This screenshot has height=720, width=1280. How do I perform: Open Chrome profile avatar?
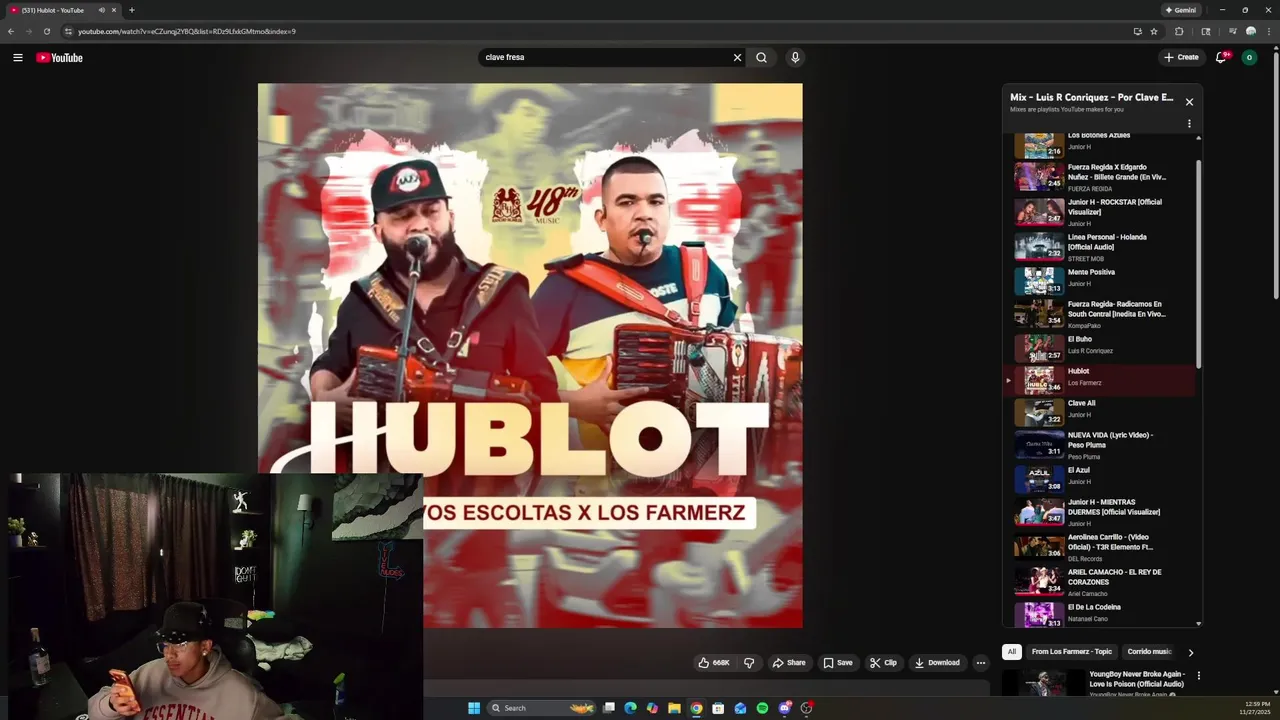[1250, 31]
